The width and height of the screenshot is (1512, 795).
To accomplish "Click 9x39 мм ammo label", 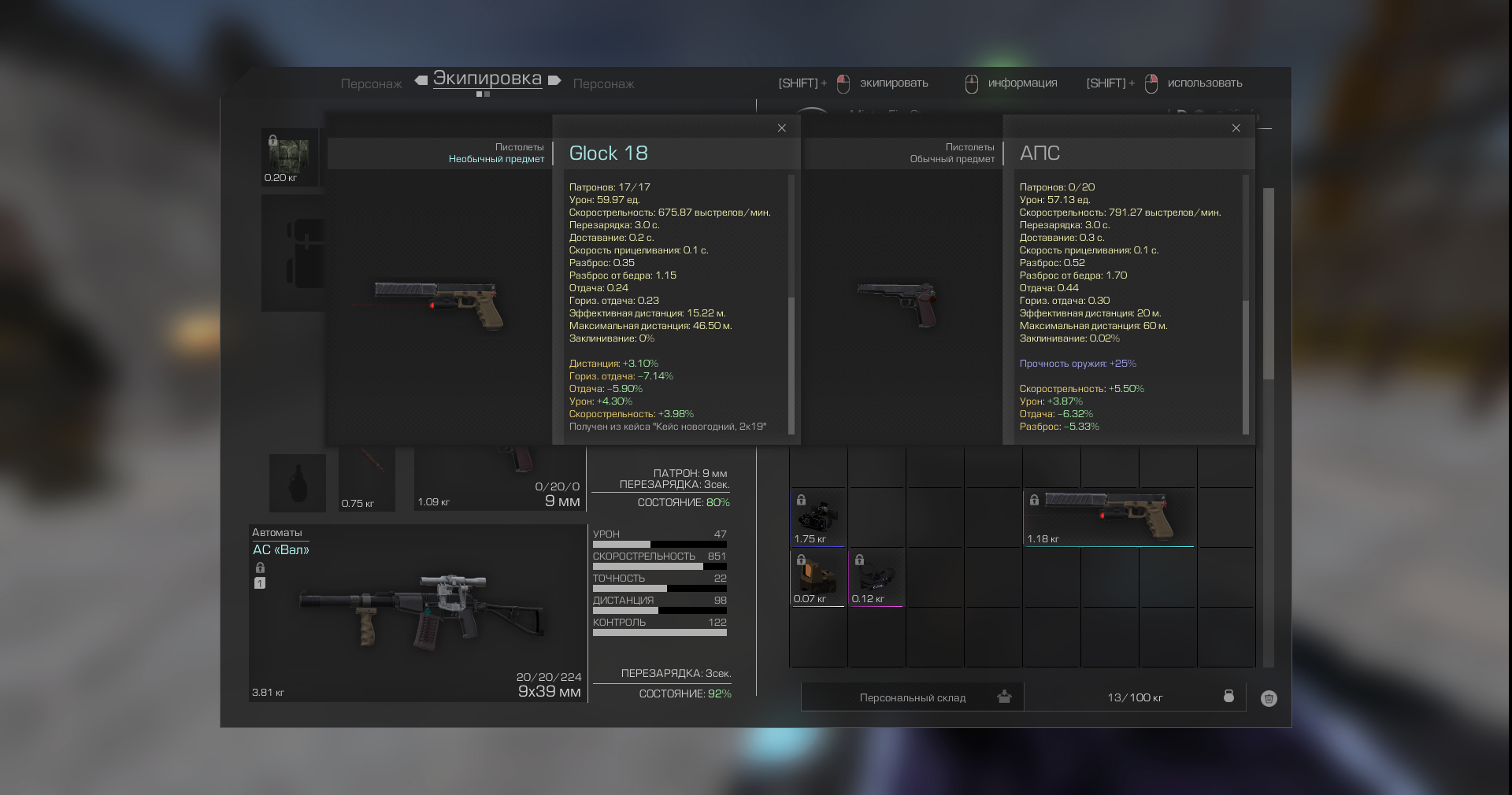I will 549,691.
